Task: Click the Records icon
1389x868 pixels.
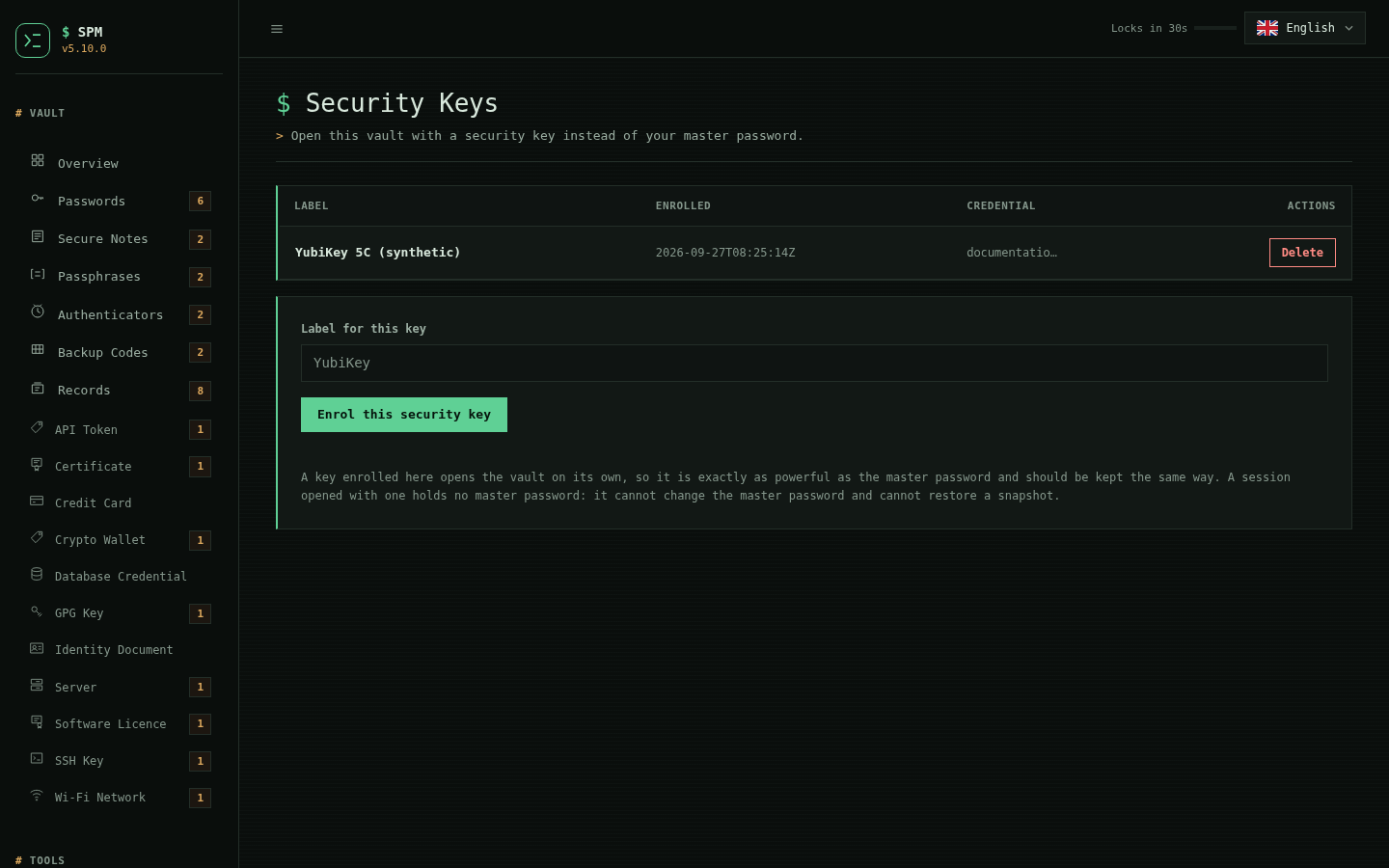Action: [x=38, y=388]
